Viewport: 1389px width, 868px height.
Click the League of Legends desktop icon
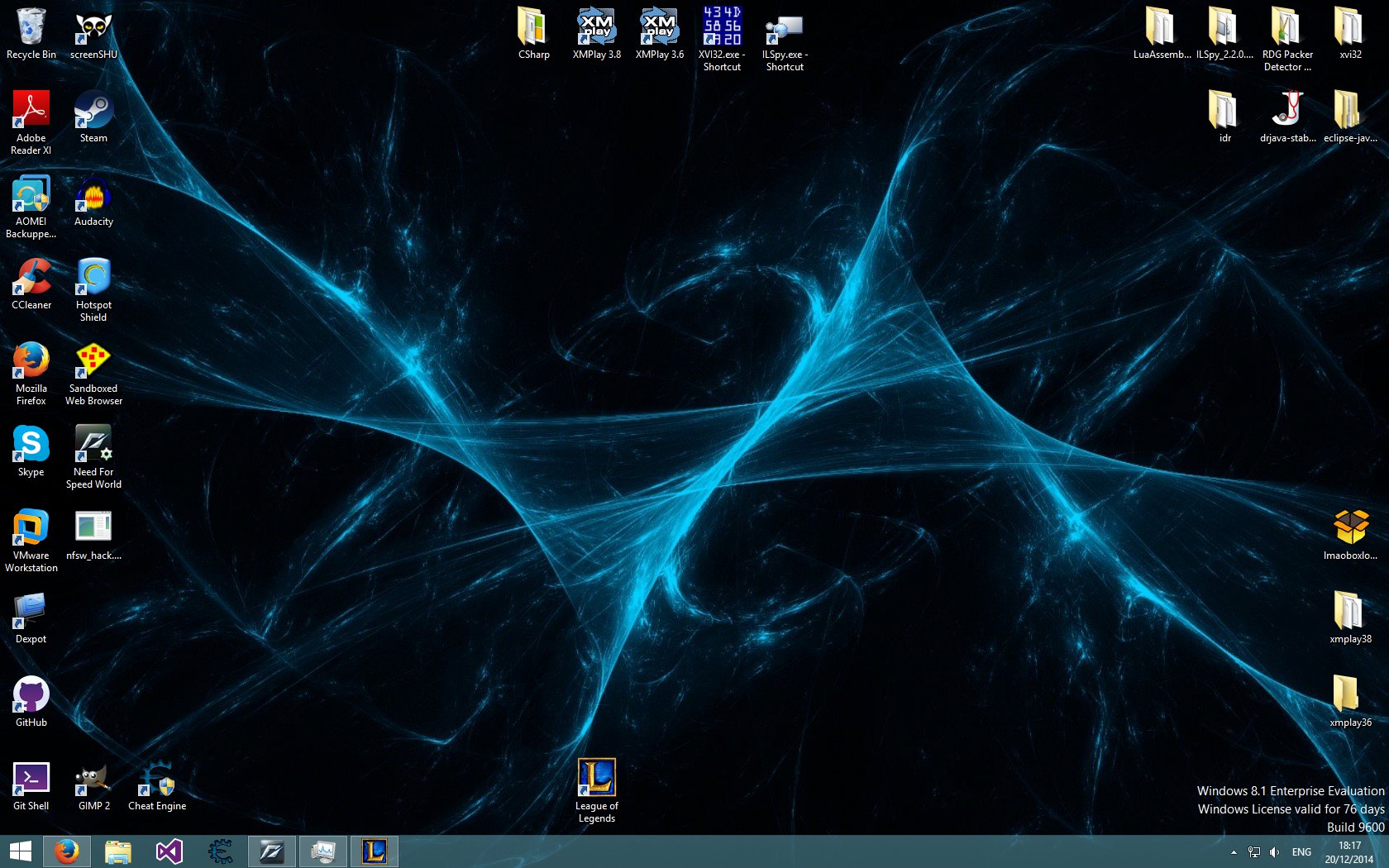pyautogui.click(x=597, y=791)
